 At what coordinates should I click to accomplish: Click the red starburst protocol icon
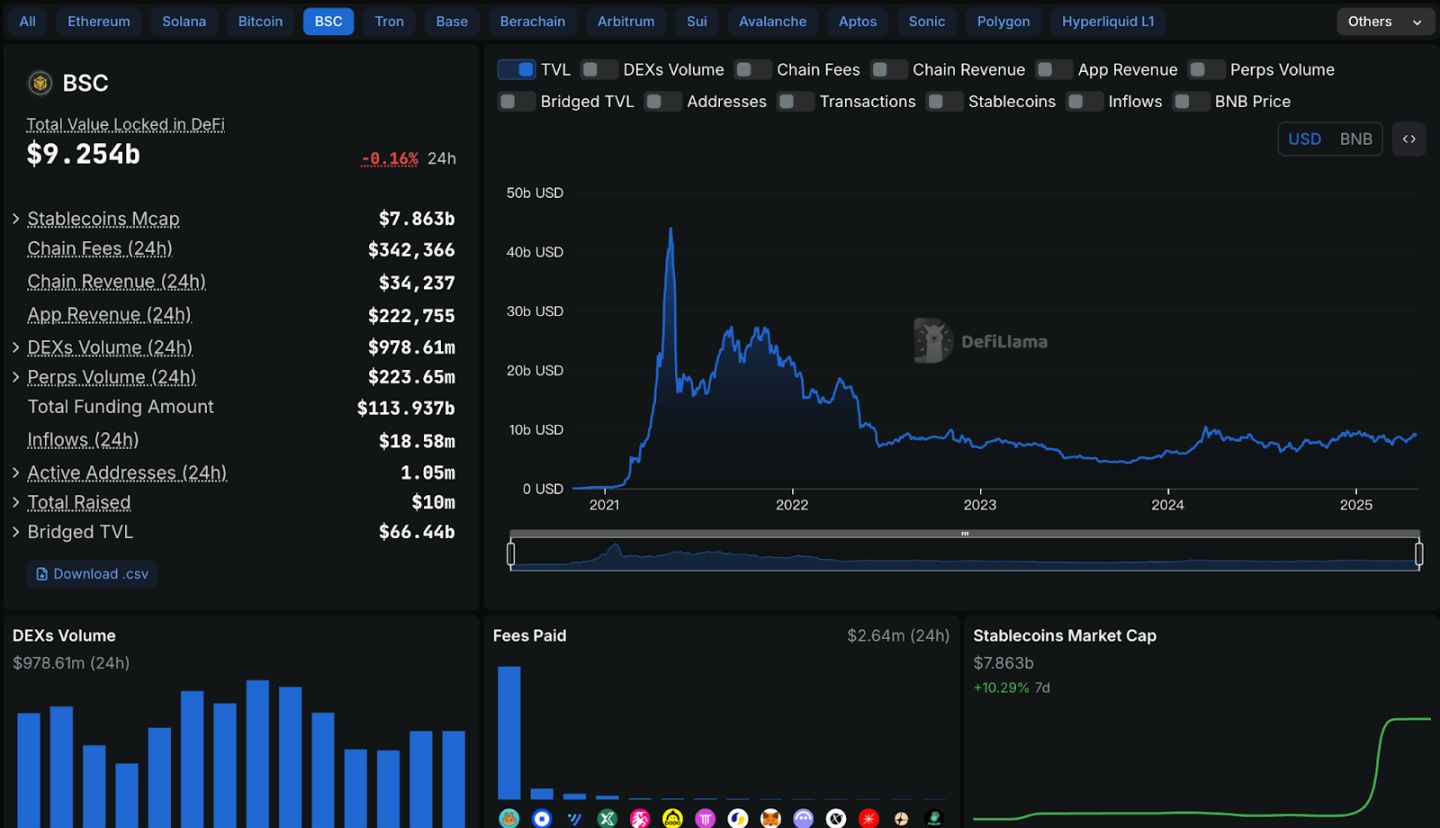click(x=869, y=818)
